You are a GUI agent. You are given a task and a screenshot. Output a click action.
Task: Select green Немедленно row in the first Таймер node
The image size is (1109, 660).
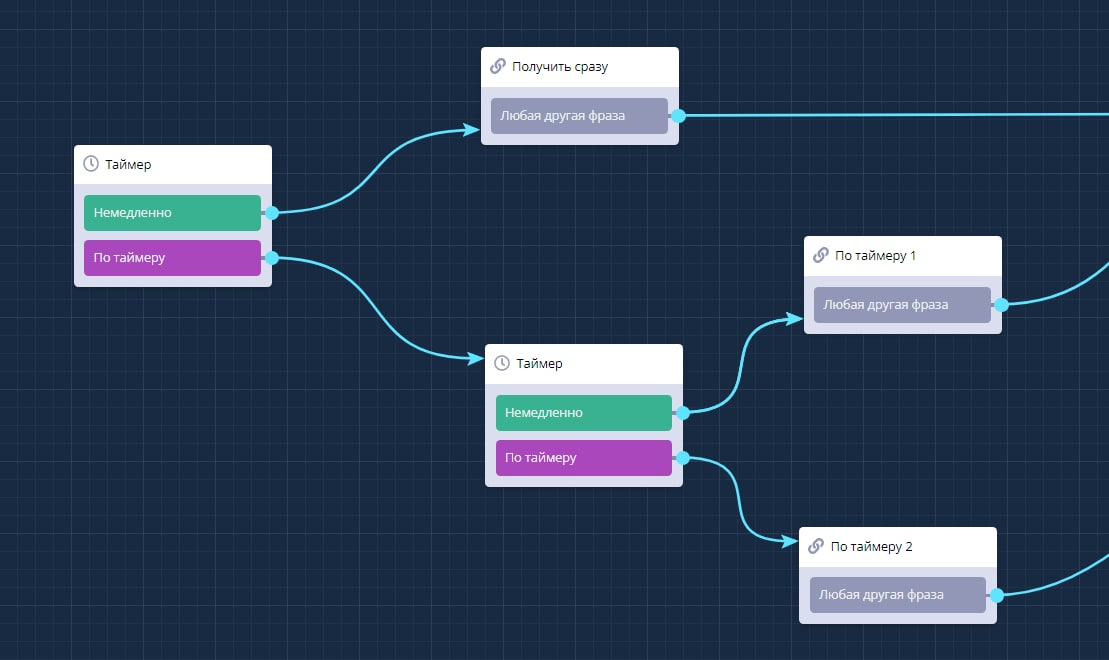172,213
